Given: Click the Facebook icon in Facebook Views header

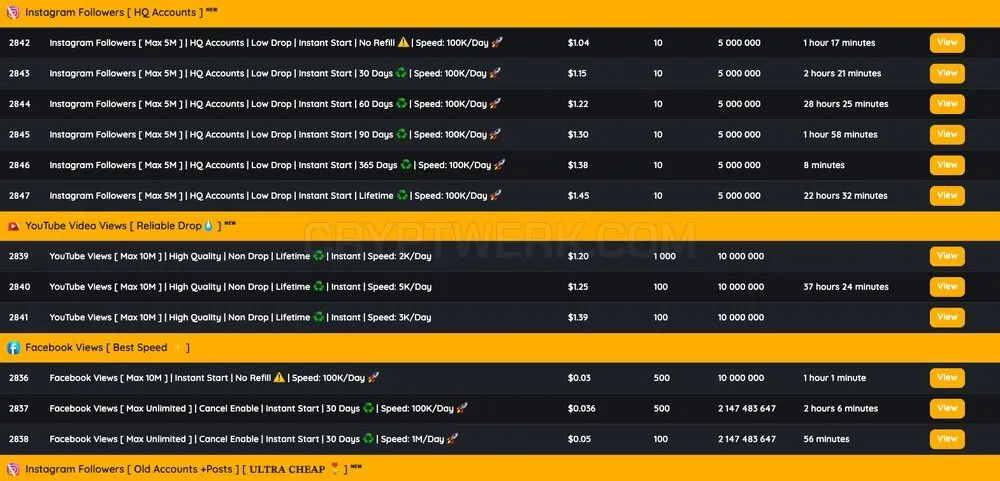Looking at the screenshot, I should click(13, 348).
